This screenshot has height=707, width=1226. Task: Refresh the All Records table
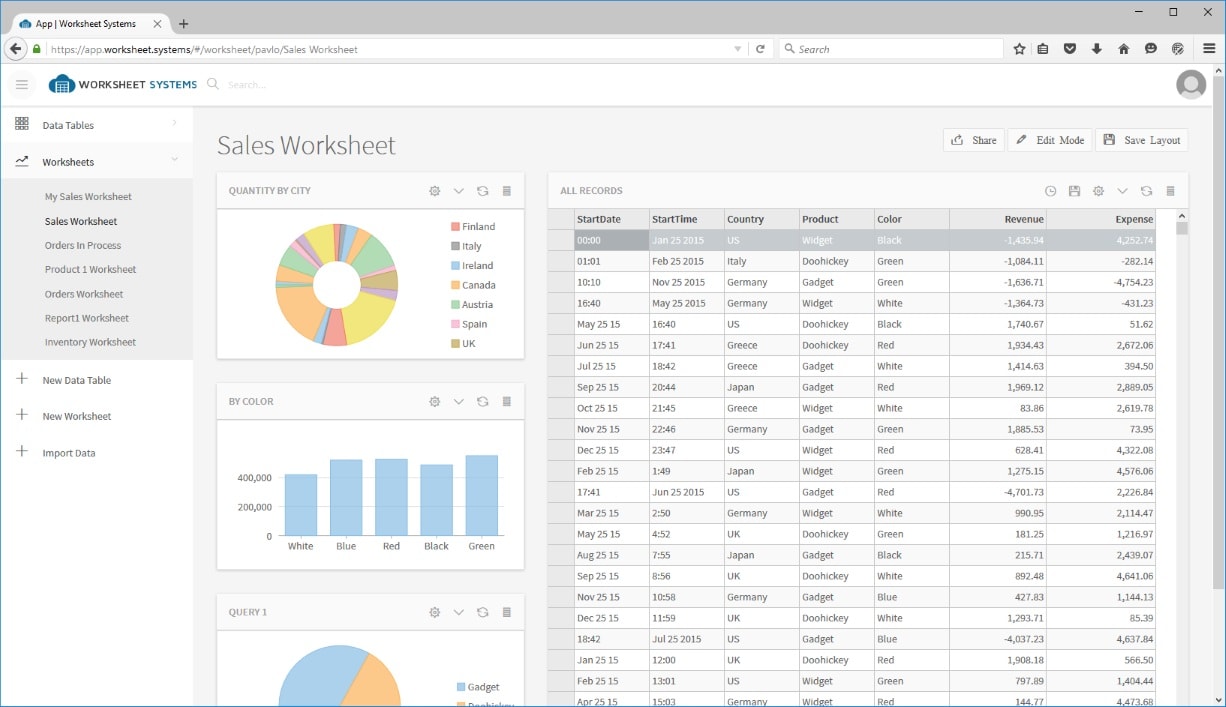pos(1146,191)
